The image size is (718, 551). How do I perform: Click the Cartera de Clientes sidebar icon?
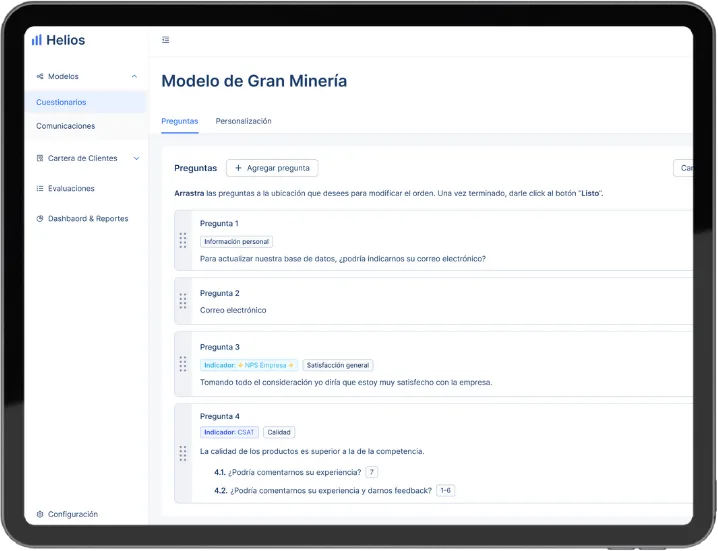tap(40, 158)
